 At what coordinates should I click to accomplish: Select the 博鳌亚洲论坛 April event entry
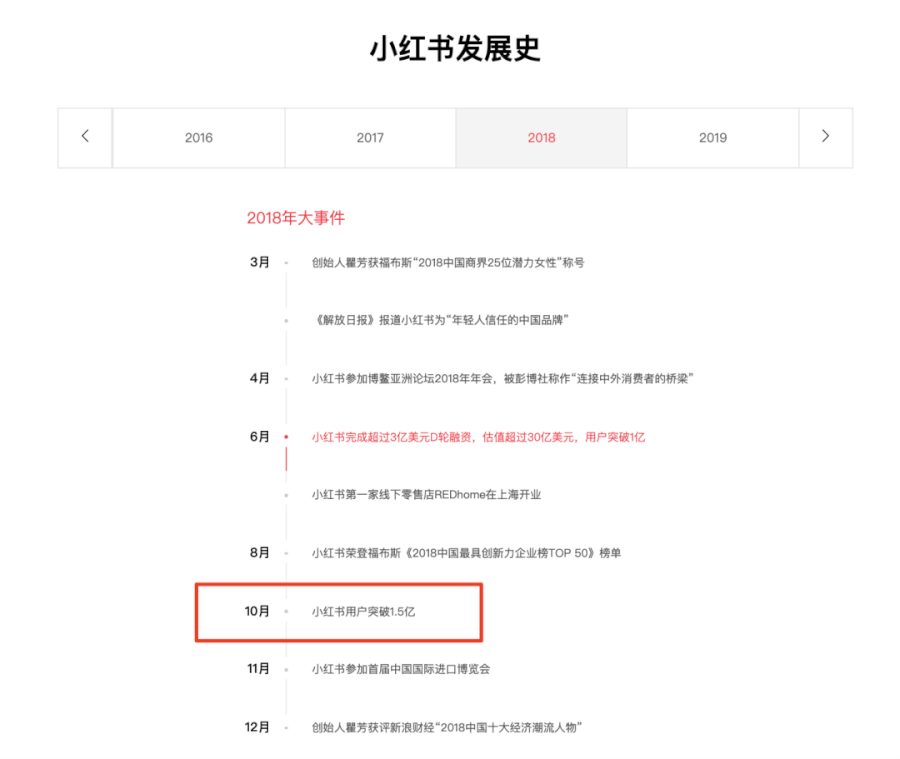click(x=502, y=379)
